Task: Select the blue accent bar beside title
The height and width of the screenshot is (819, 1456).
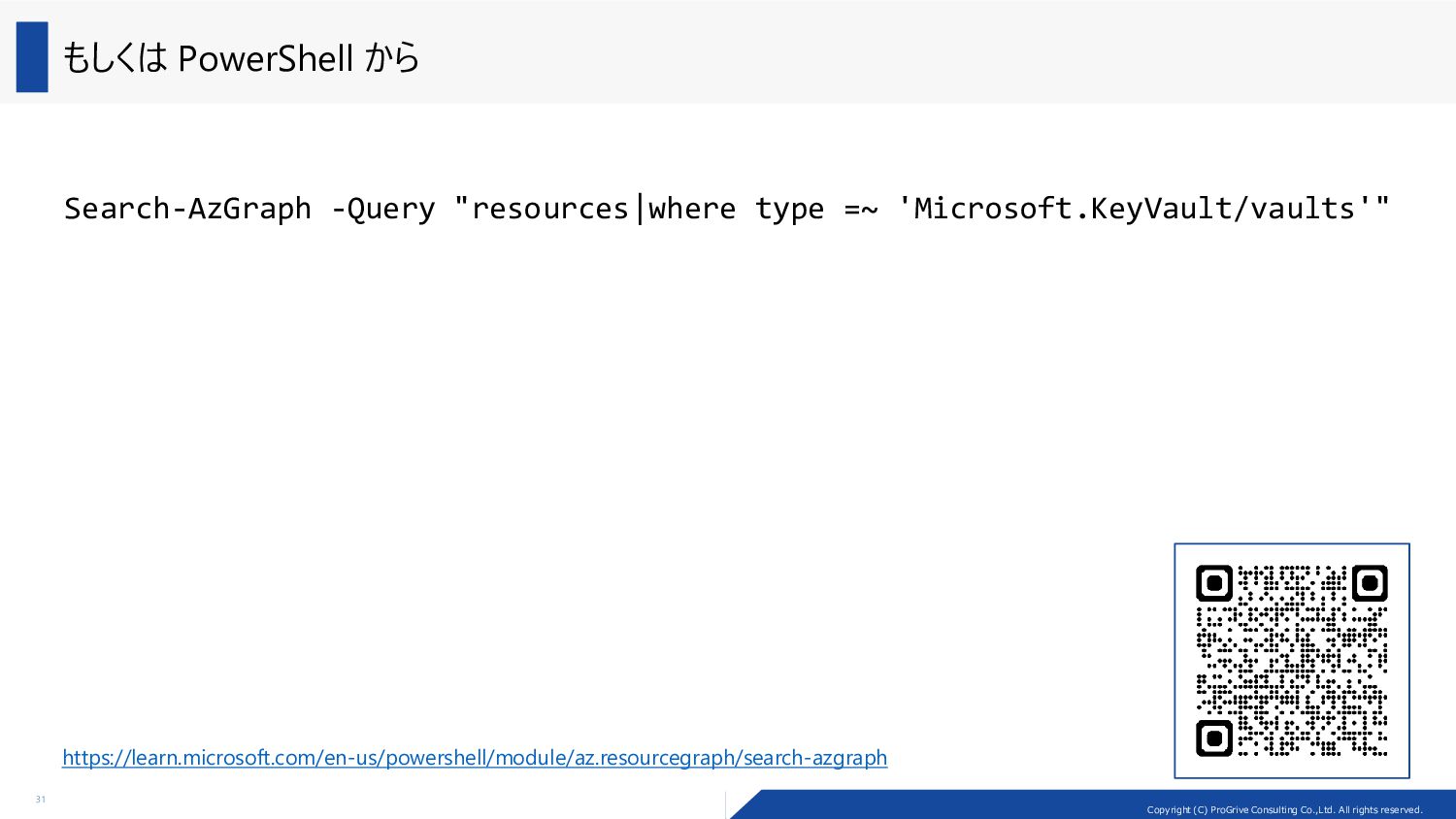Action: (32, 57)
